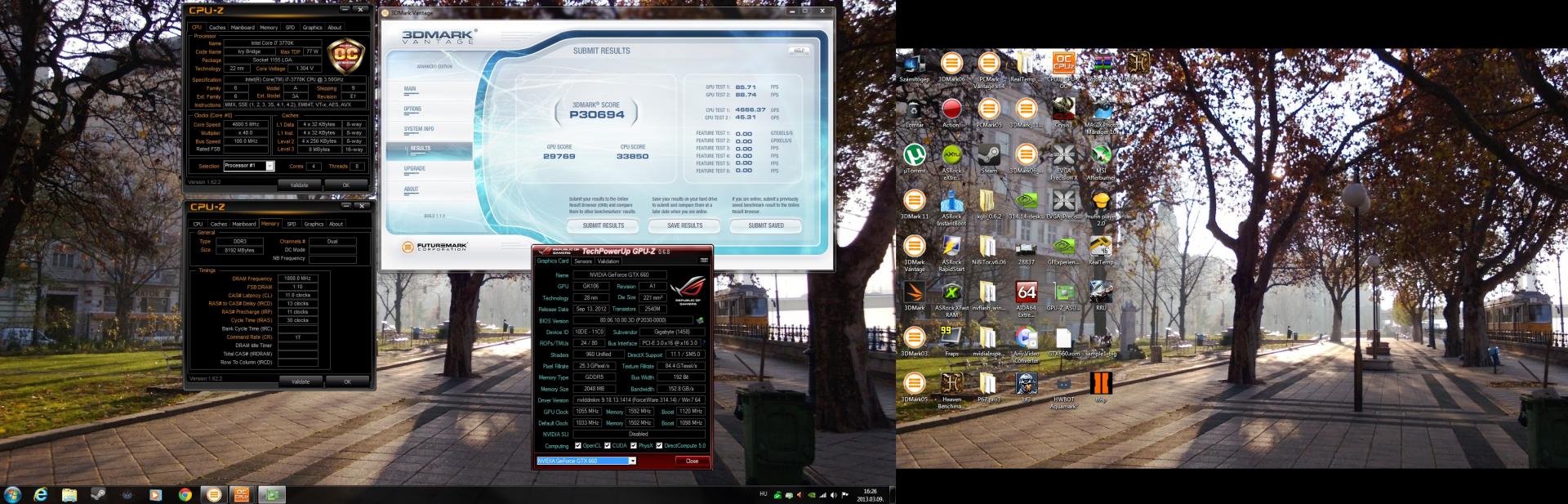This screenshot has width=1568, height=504.
Task: Open the MSI Afterburner desktop icon
Action: (x=1101, y=161)
